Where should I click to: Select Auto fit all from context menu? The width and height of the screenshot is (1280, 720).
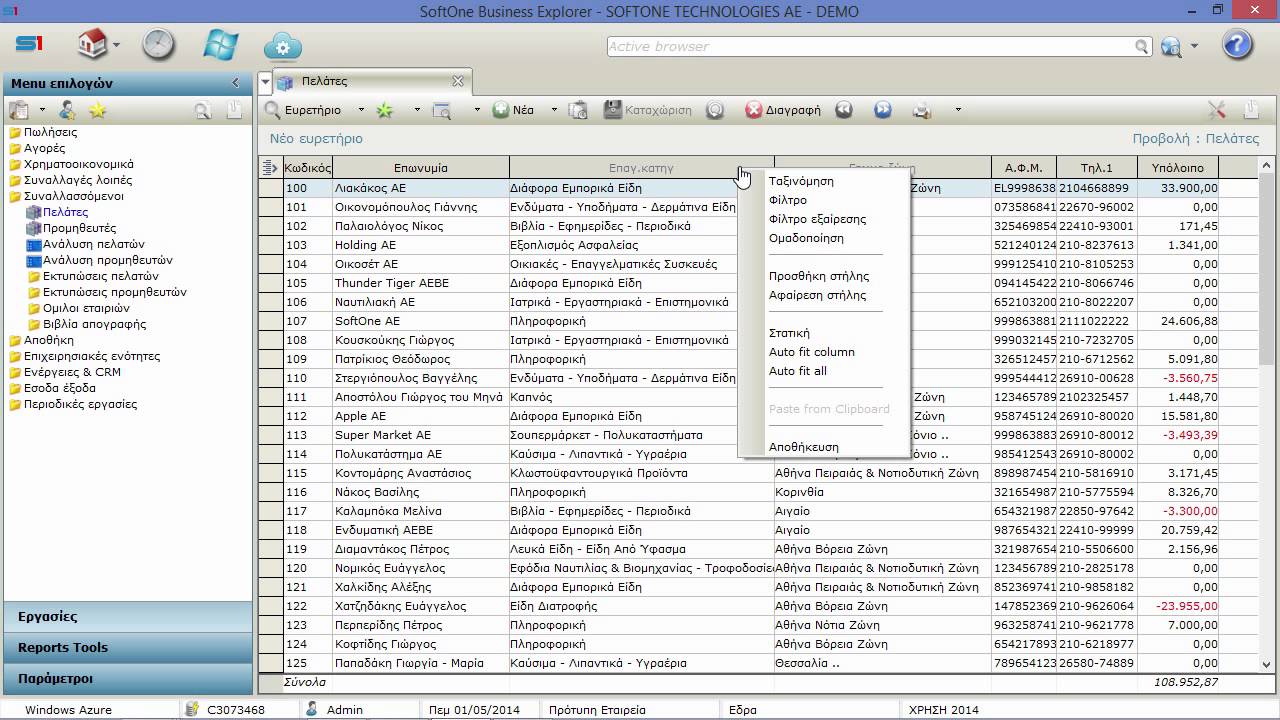(798, 371)
